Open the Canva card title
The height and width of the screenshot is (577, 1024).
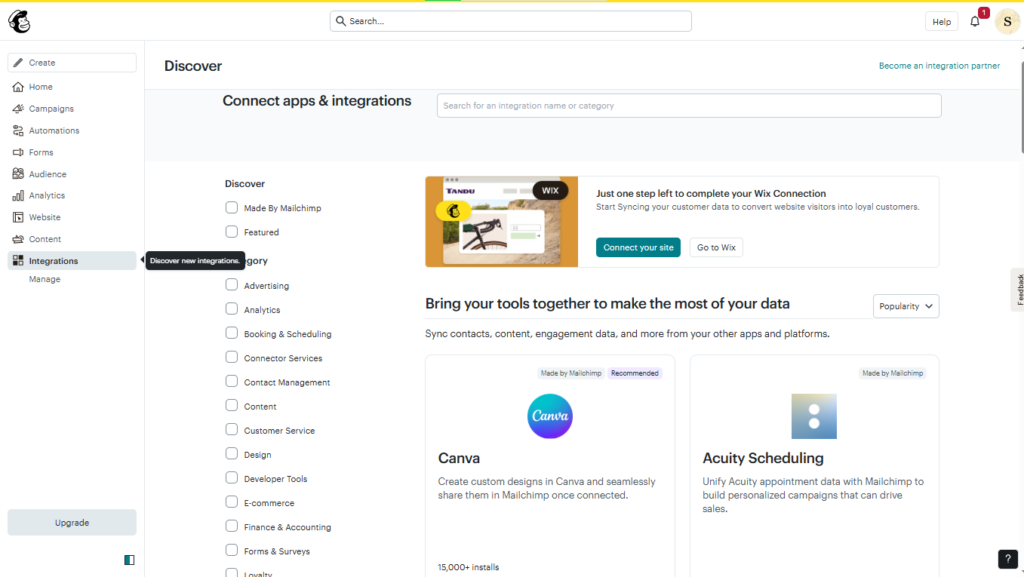pos(459,458)
